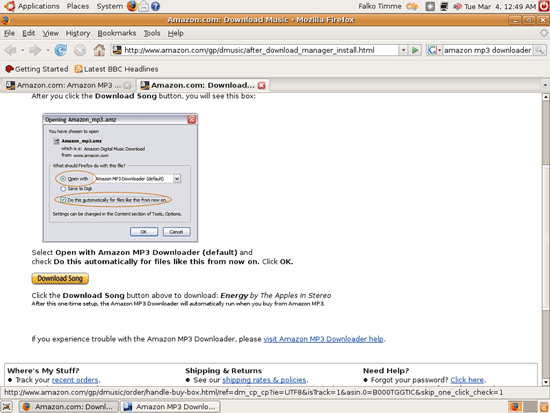Close the Amazon.com: Download tab

point(262,85)
